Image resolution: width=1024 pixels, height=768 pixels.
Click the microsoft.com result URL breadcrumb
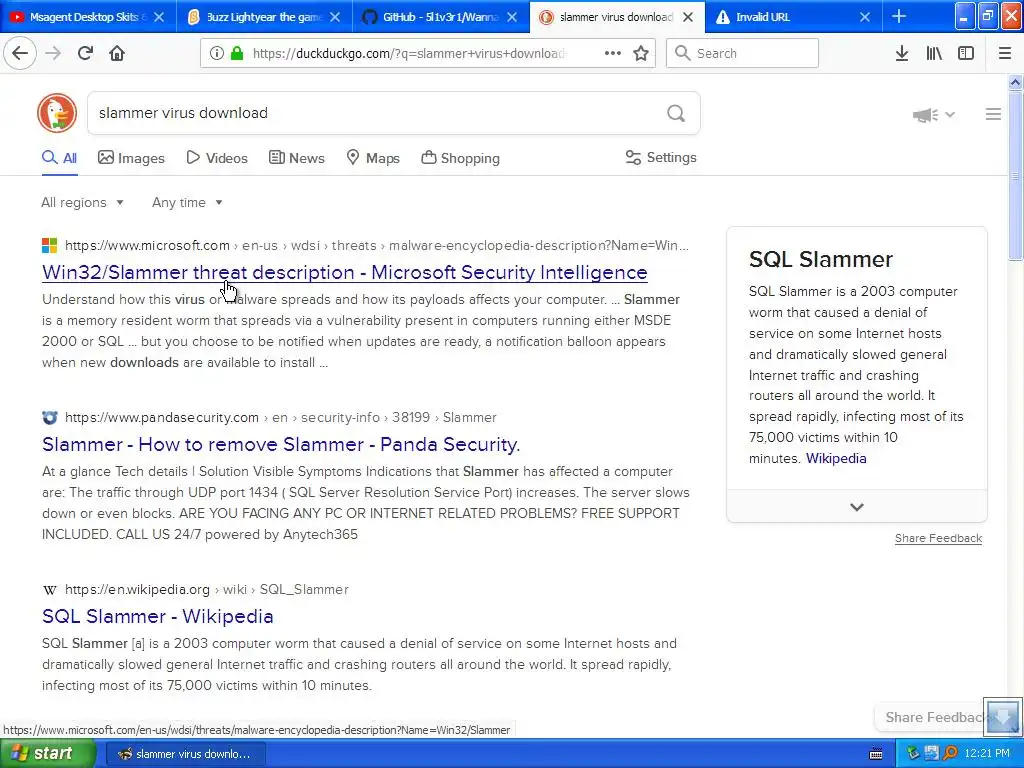click(x=377, y=246)
